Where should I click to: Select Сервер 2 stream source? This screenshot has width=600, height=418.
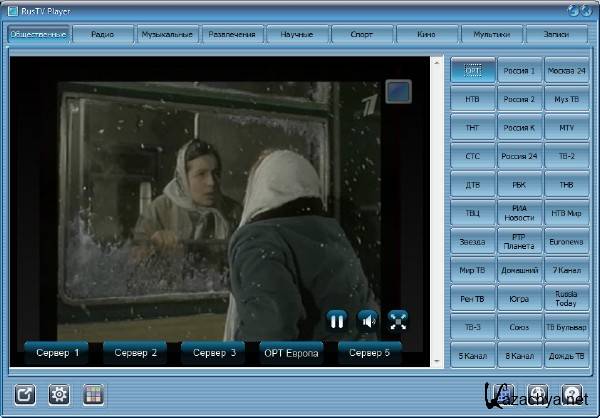[x=136, y=352]
